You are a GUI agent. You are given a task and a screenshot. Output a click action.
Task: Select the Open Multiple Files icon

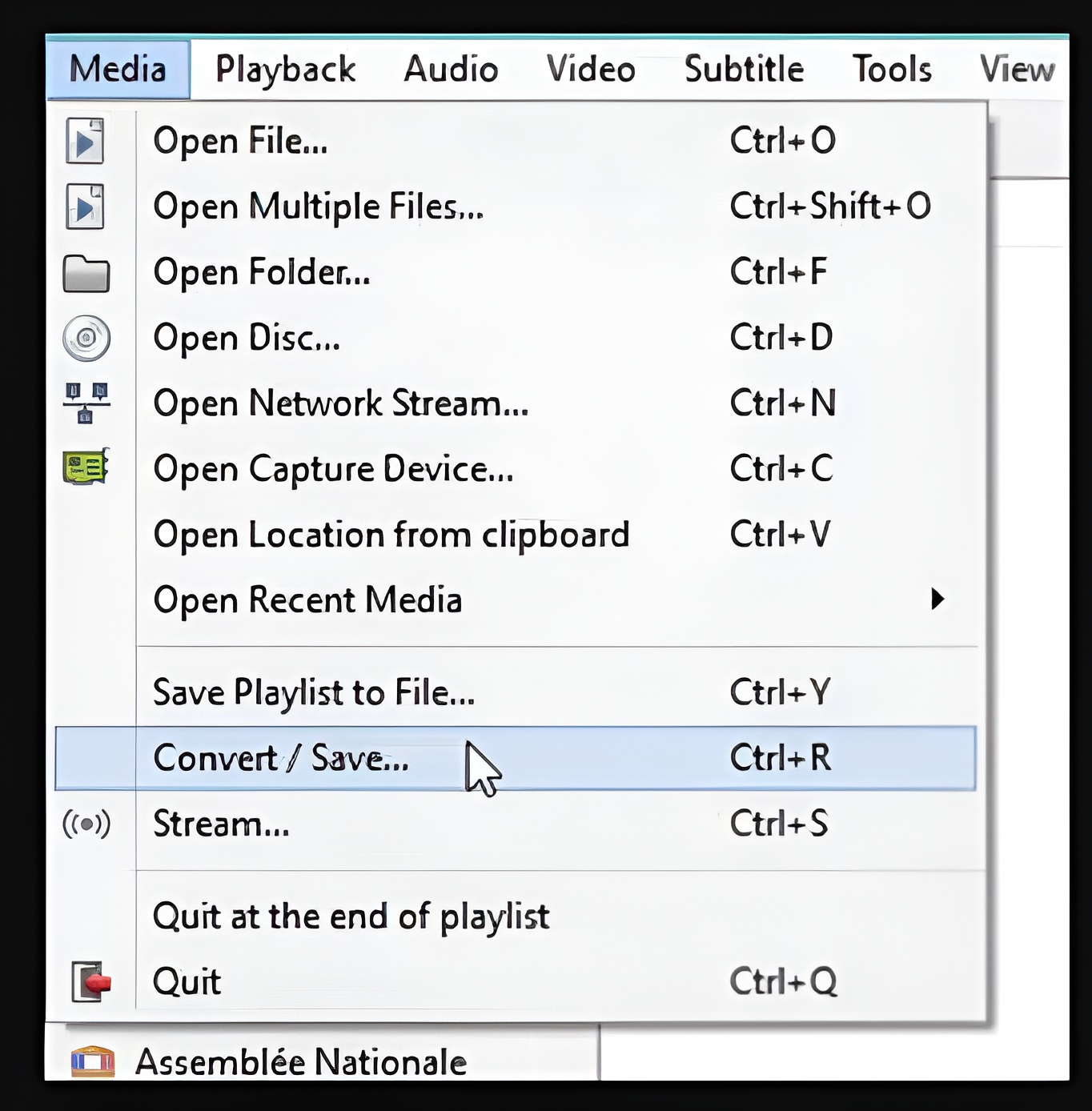tap(86, 206)
